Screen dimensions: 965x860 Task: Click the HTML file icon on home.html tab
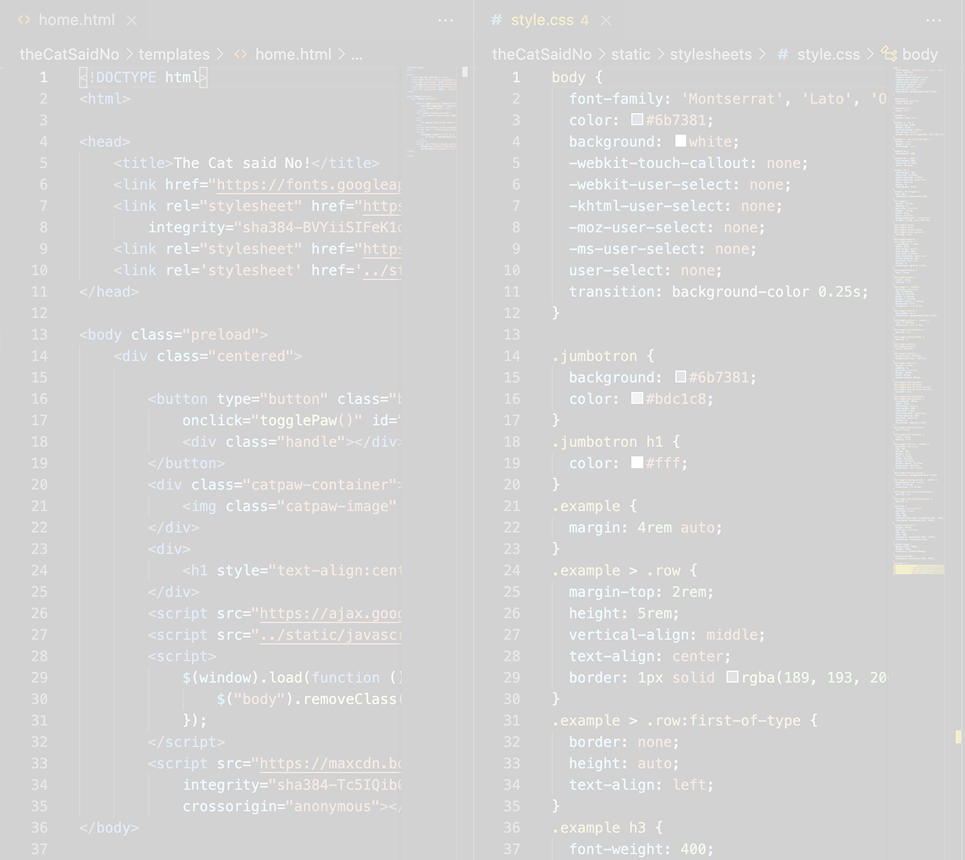[24, 20]
